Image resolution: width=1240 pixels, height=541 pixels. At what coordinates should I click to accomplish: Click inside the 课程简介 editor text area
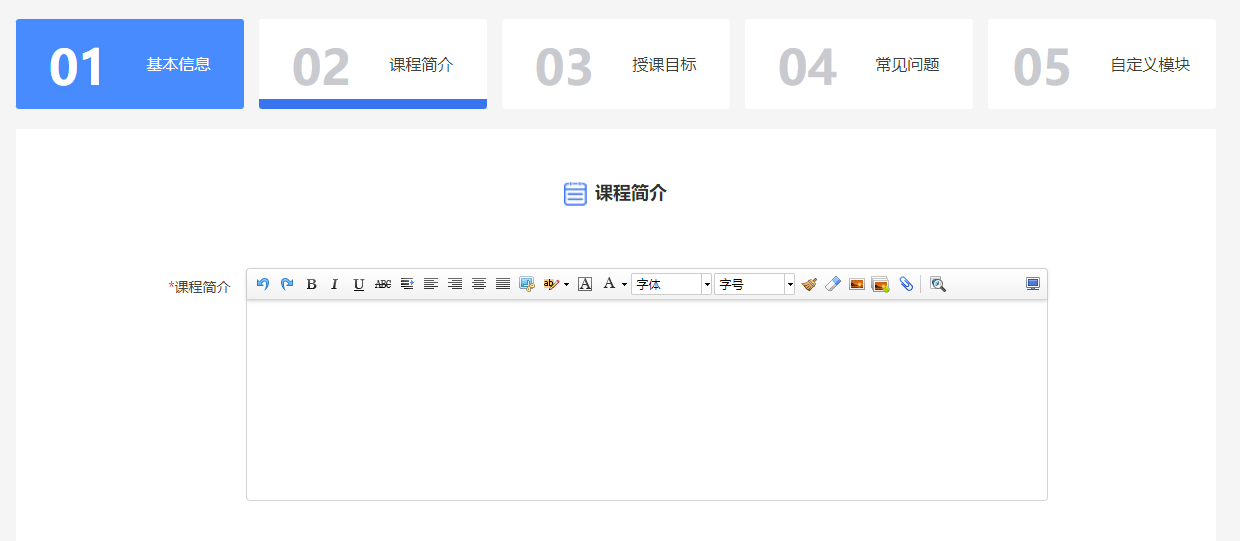647,400
